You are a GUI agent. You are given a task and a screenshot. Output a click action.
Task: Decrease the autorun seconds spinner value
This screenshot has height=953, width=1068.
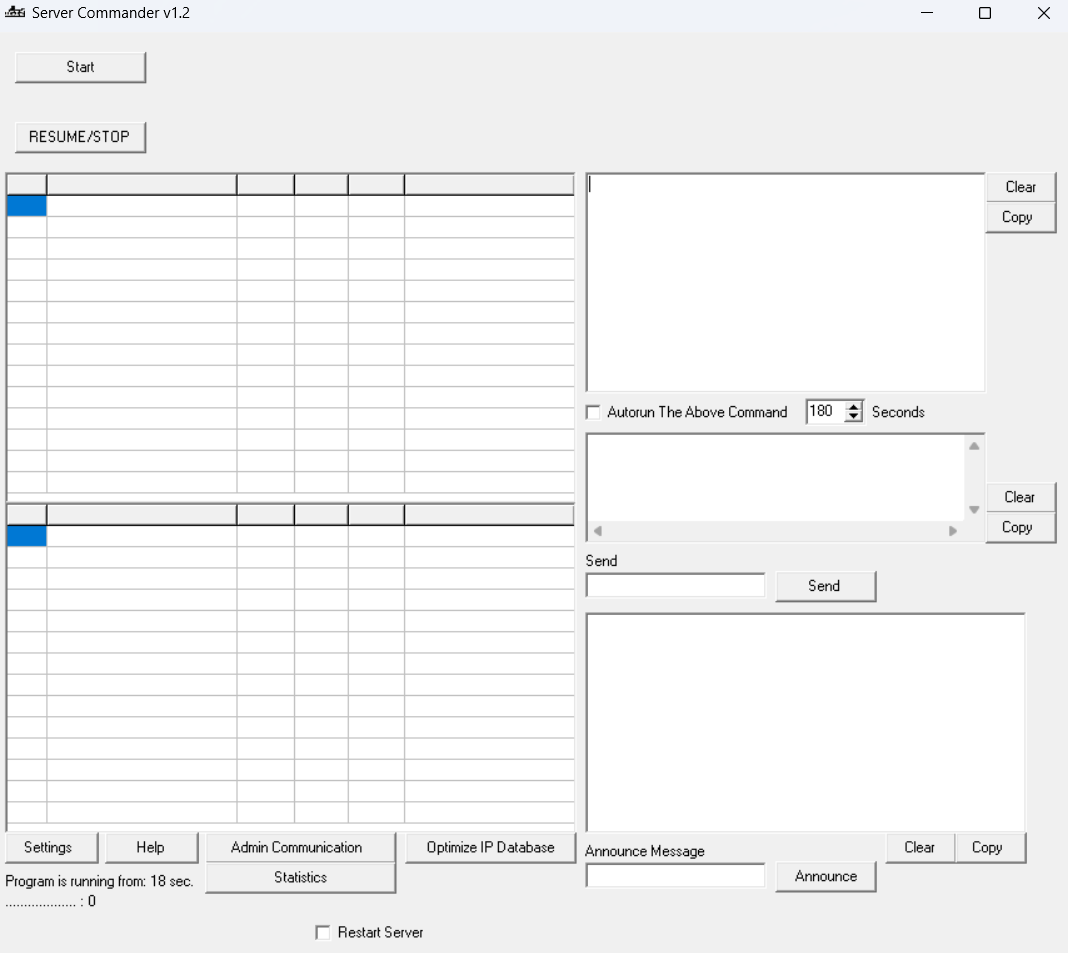pyautogui.click(x=853, y=416)
